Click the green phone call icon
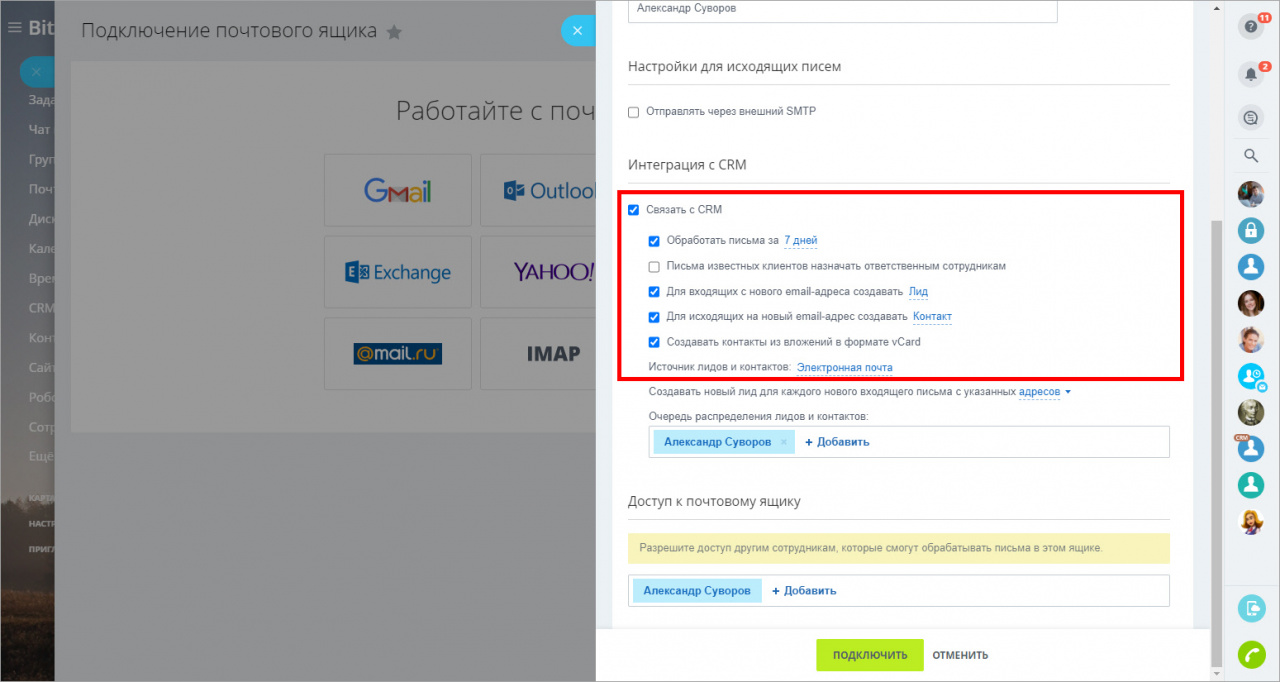This screenshot has height=682, width=1280. [1251, 654]
